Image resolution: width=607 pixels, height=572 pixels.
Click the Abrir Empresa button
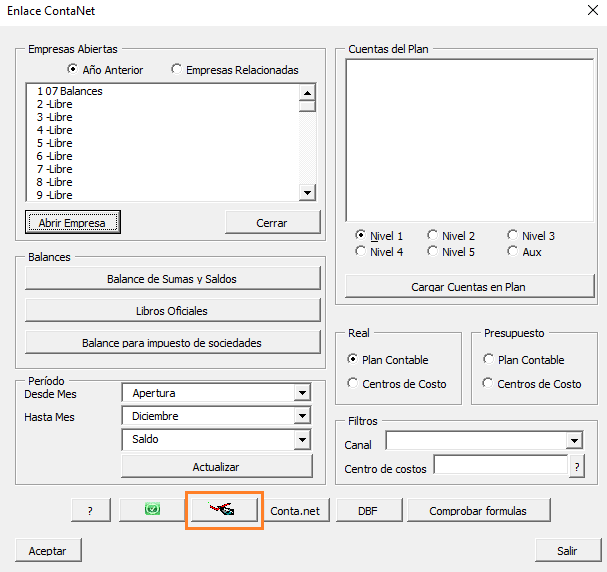click(x=73, y=222)
